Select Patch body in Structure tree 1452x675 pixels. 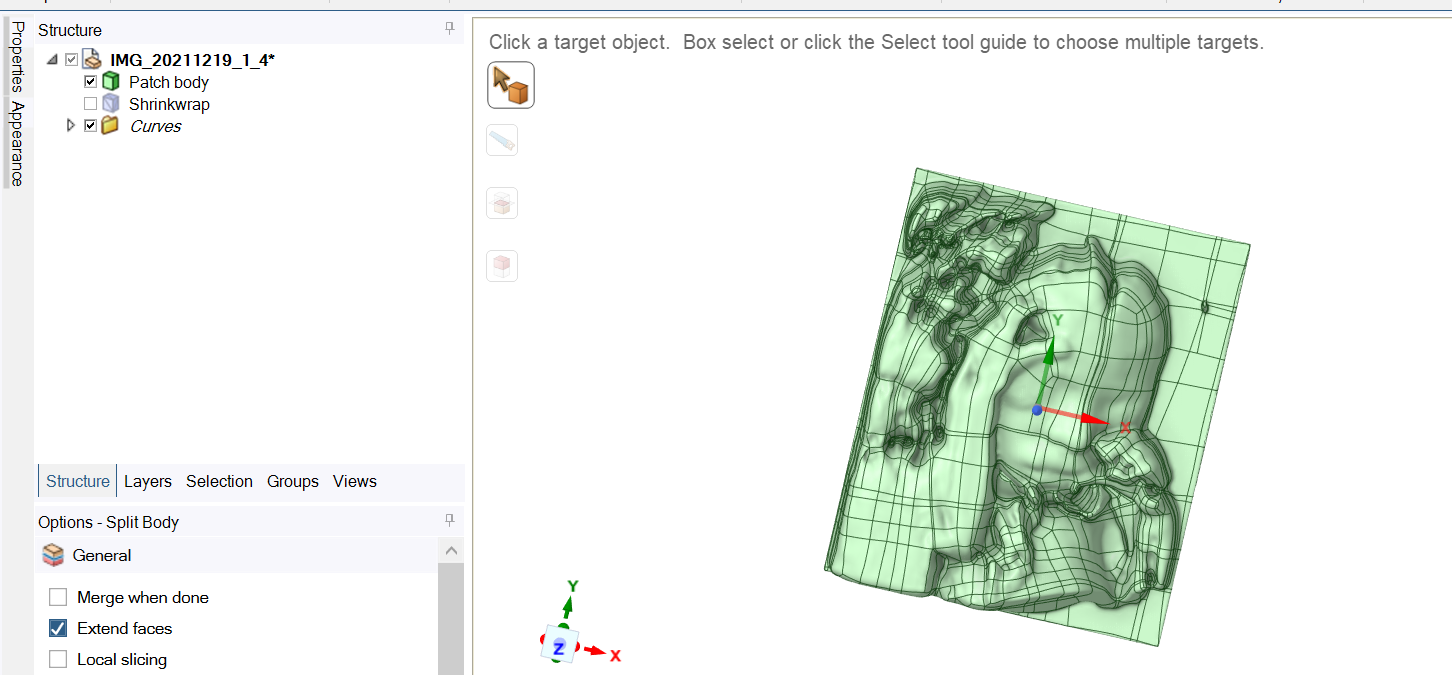pyautogui.click(x=169, y=82)
